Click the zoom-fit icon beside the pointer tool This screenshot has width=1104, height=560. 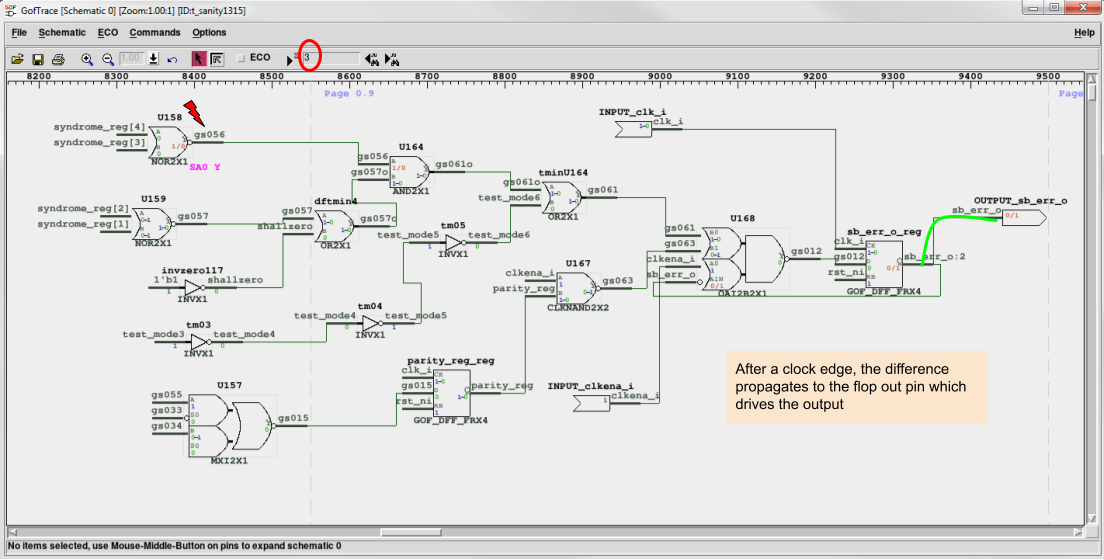coord(217,59)
